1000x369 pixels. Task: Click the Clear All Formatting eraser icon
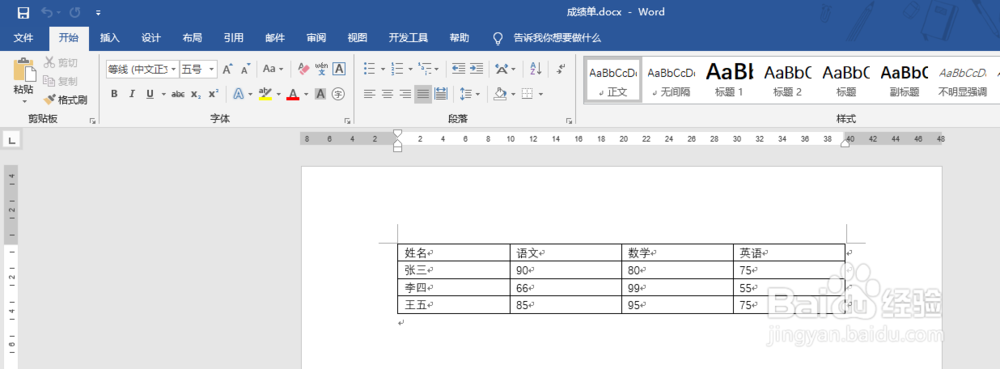pos(303,69)
